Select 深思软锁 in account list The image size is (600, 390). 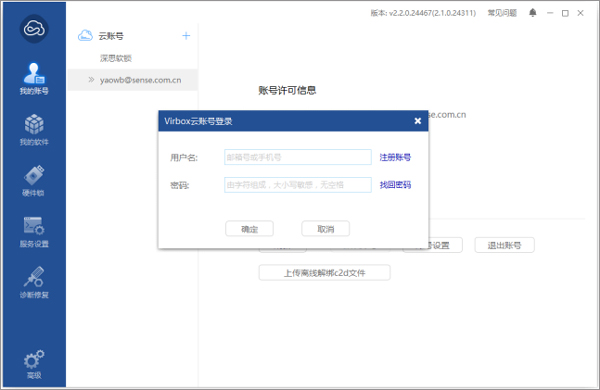[x=116, y=58]
